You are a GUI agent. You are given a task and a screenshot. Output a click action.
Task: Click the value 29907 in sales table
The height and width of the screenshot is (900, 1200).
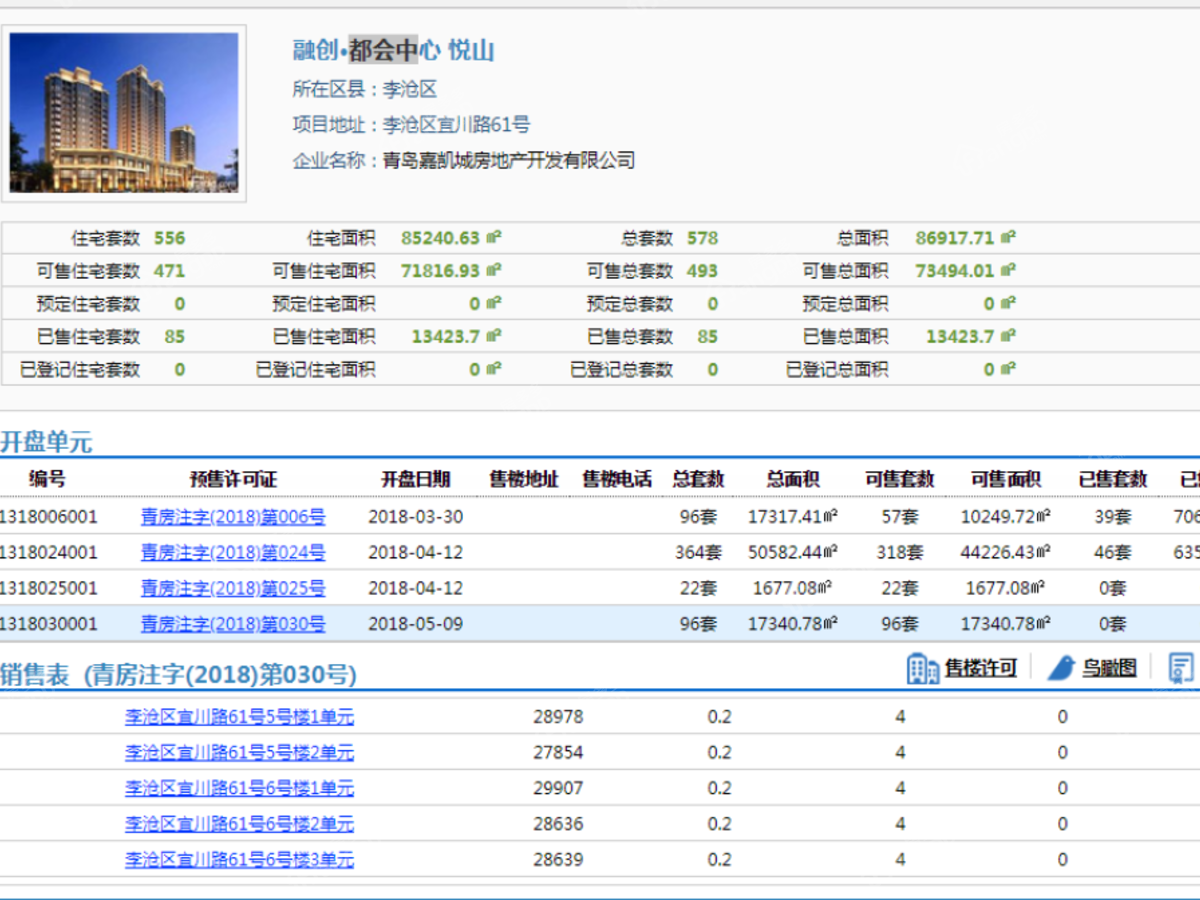558,788
